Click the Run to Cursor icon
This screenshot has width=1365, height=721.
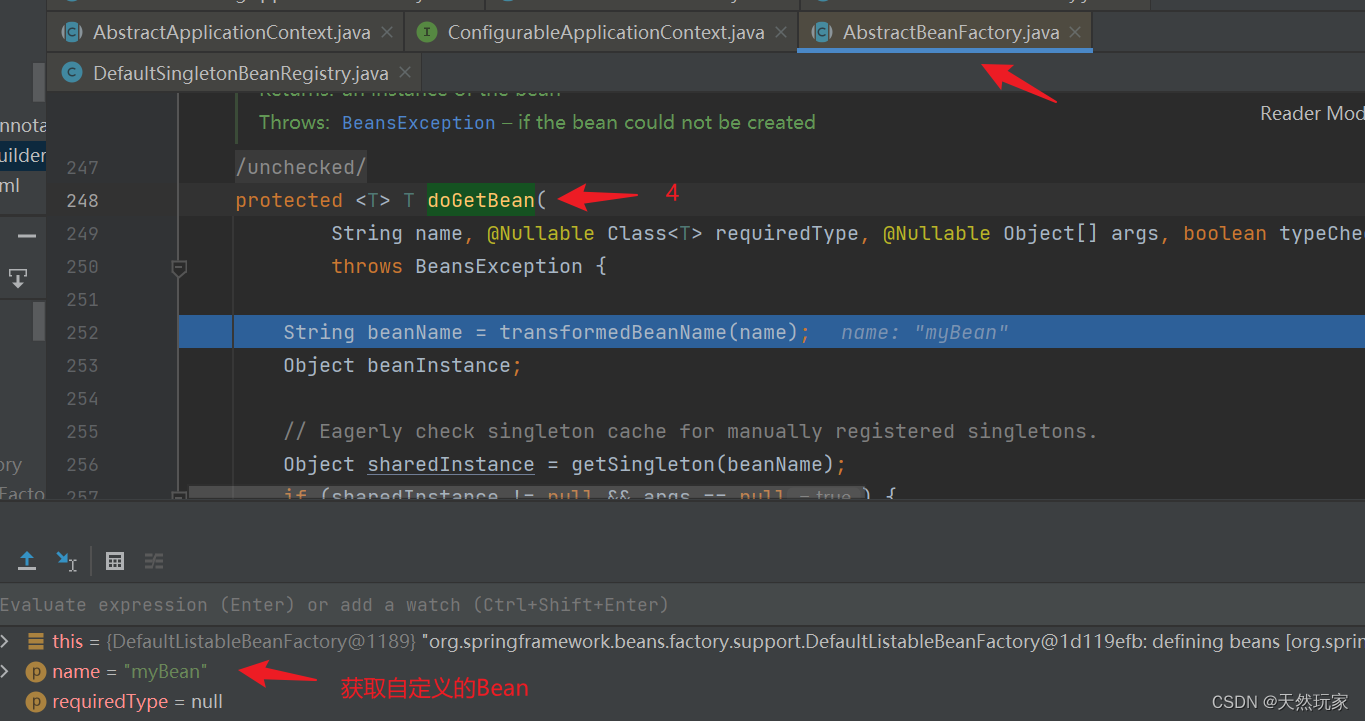click(66, 561)
